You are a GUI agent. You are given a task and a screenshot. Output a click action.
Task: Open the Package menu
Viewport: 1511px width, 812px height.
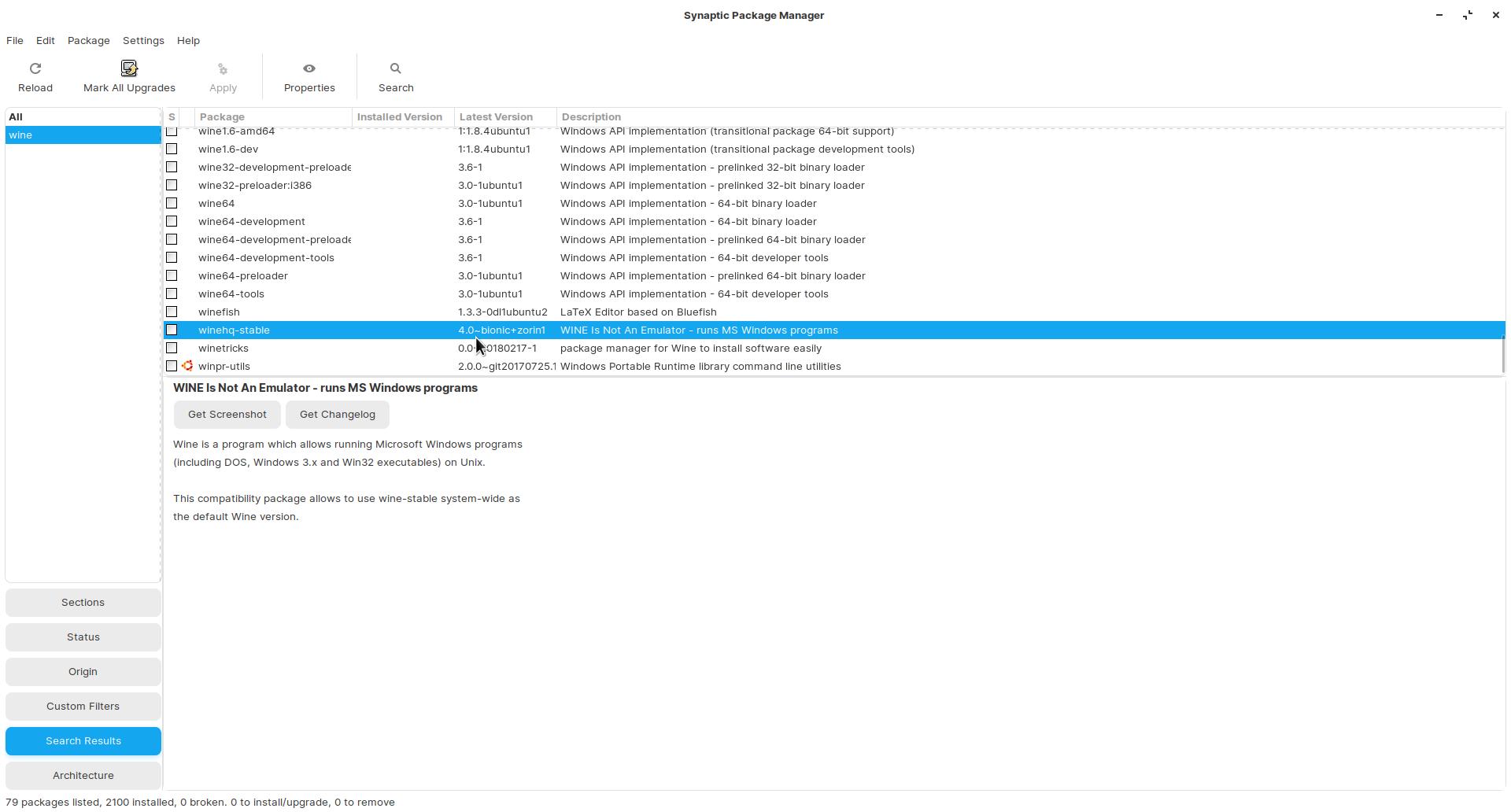point(88,40)
